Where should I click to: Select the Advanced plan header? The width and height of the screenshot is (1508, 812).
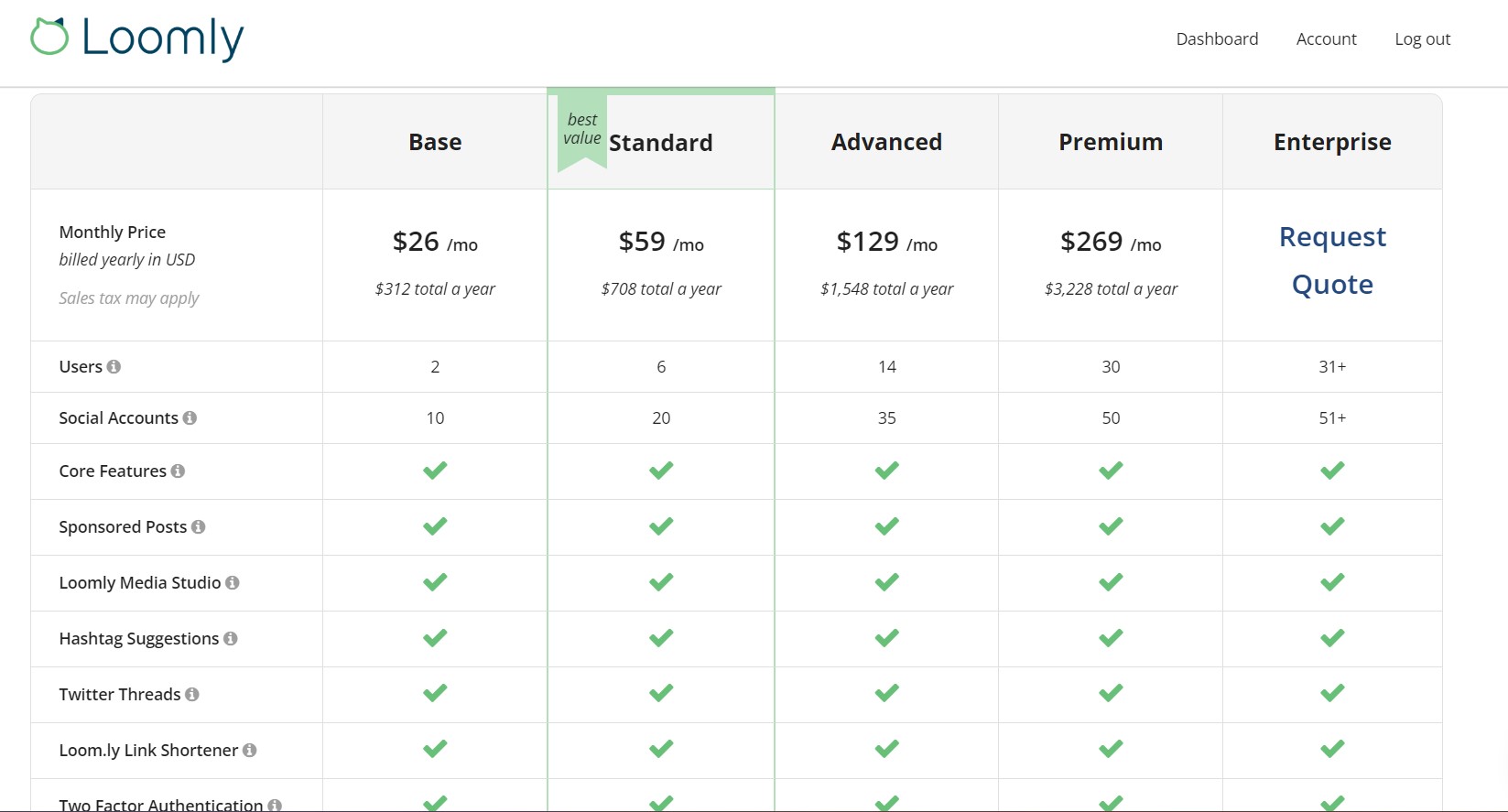pos(886,142)
